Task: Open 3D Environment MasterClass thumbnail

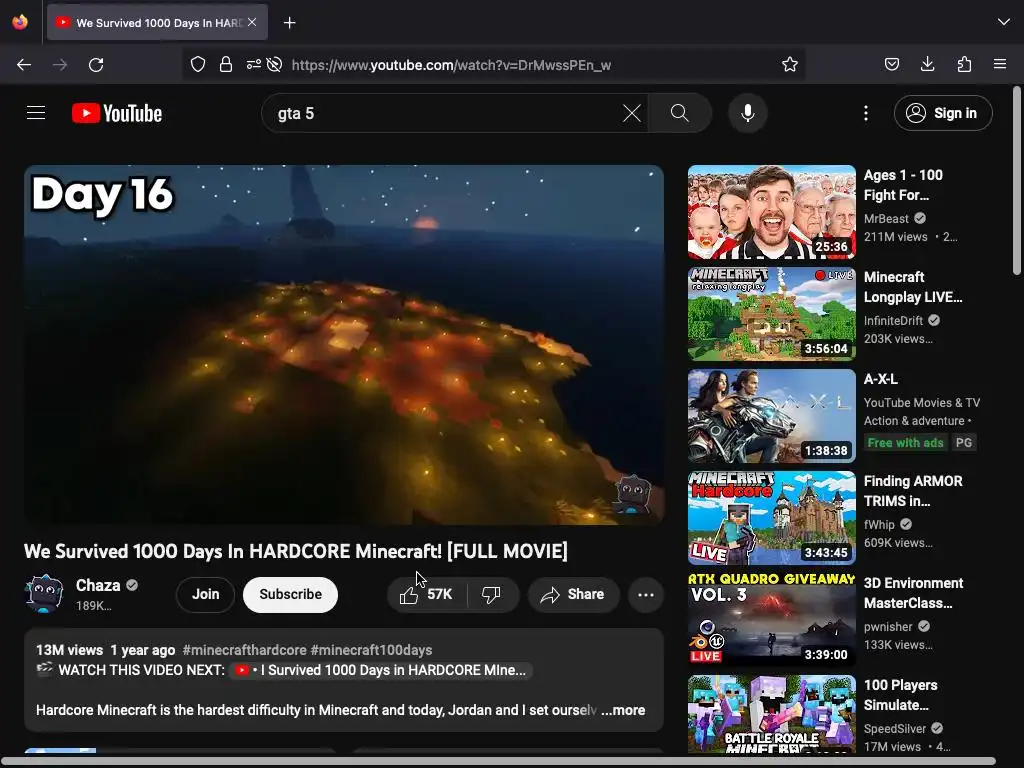Action: [771, 620]
